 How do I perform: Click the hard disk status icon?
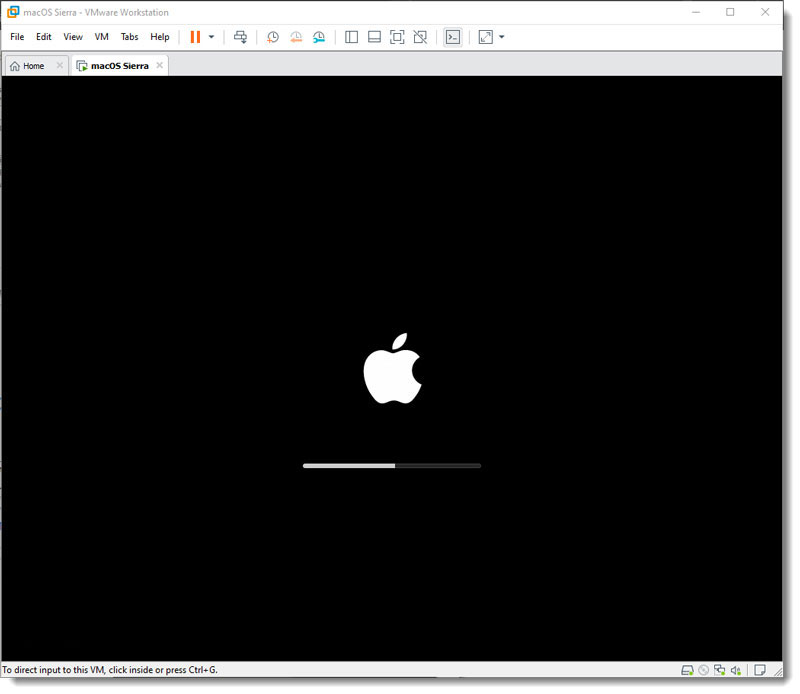(688, 670)
